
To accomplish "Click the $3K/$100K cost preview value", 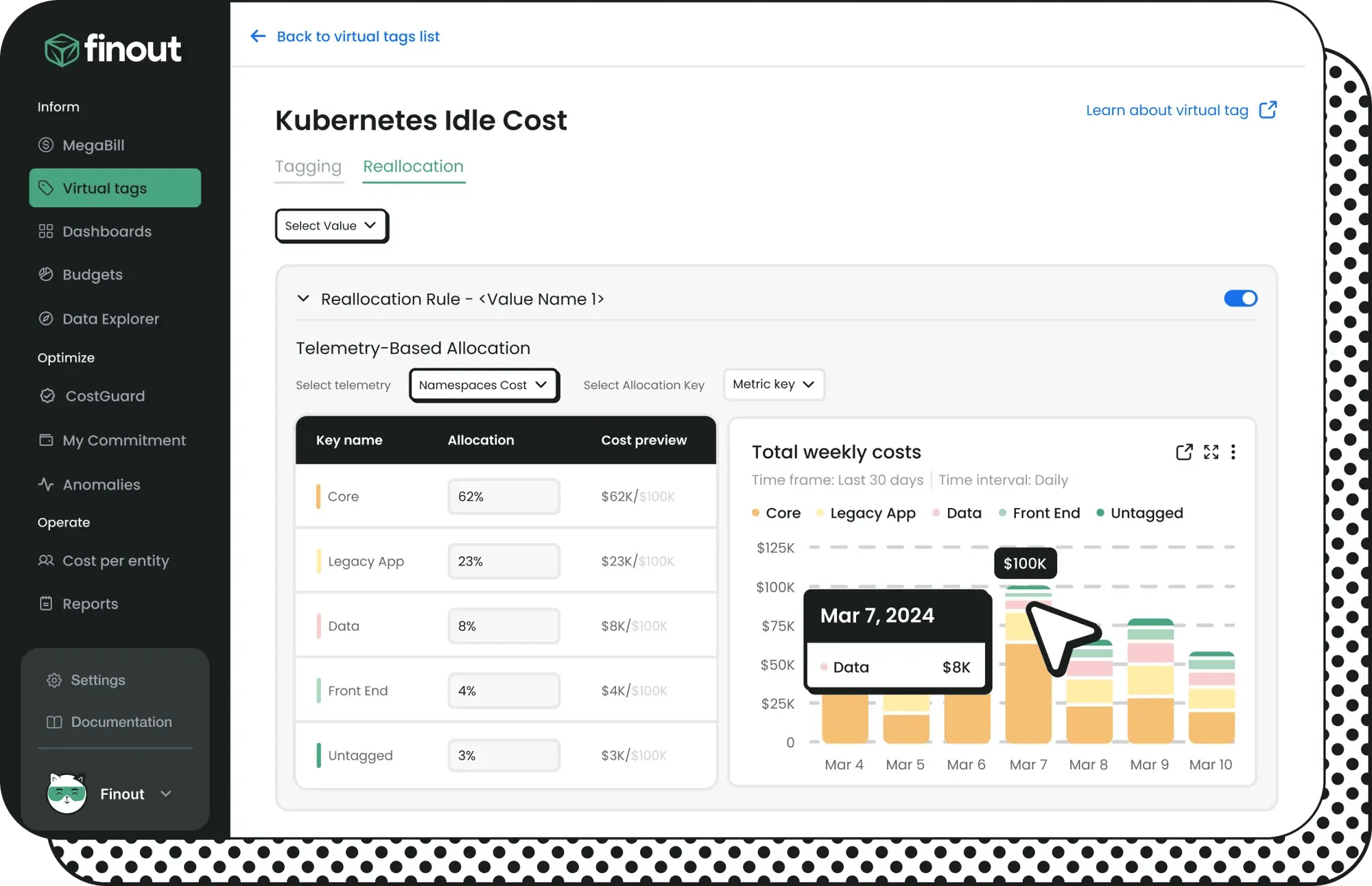I will [634, 755].
